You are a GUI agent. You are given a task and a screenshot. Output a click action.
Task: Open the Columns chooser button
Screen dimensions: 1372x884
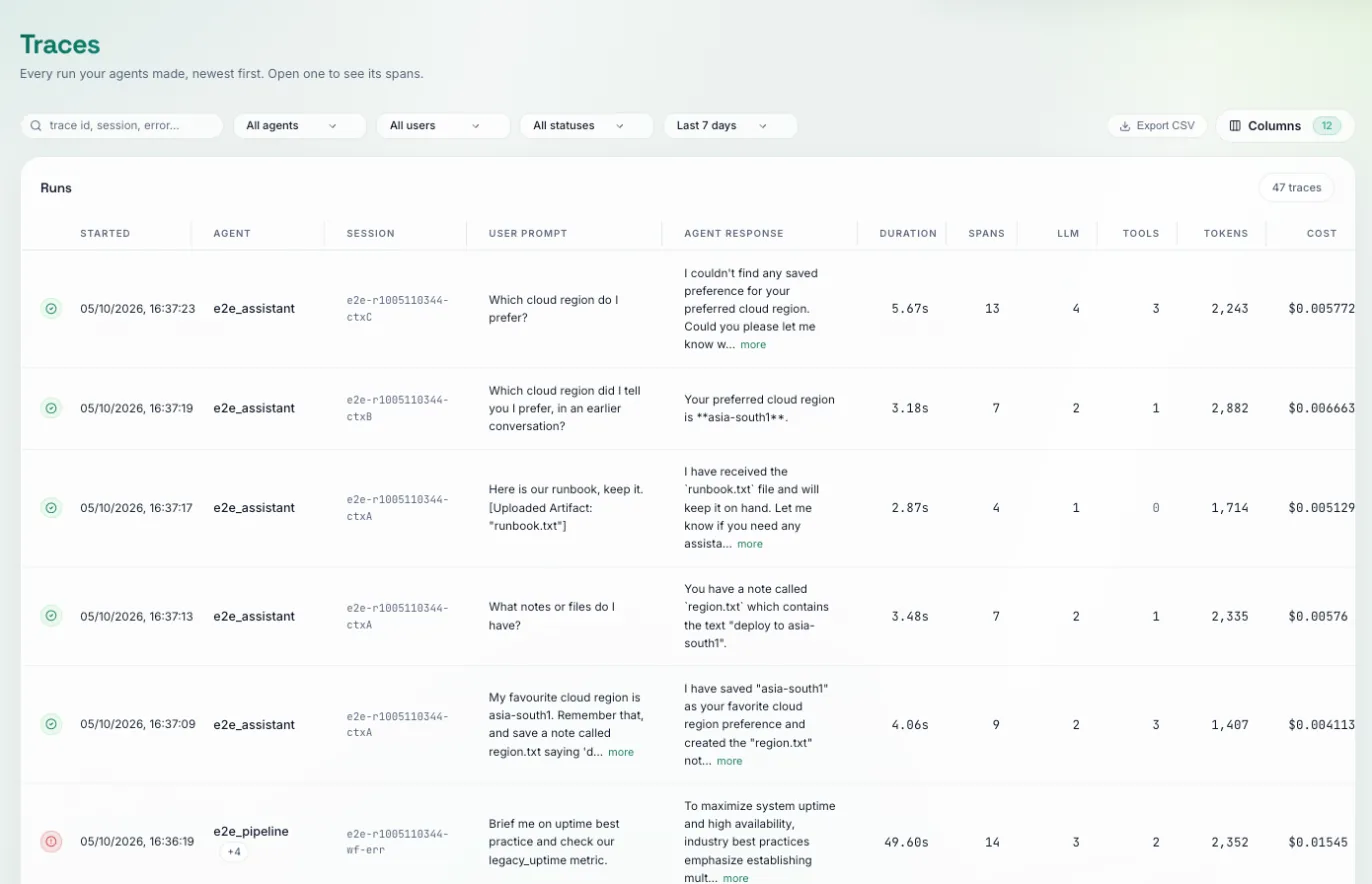tap(1284, 126)
